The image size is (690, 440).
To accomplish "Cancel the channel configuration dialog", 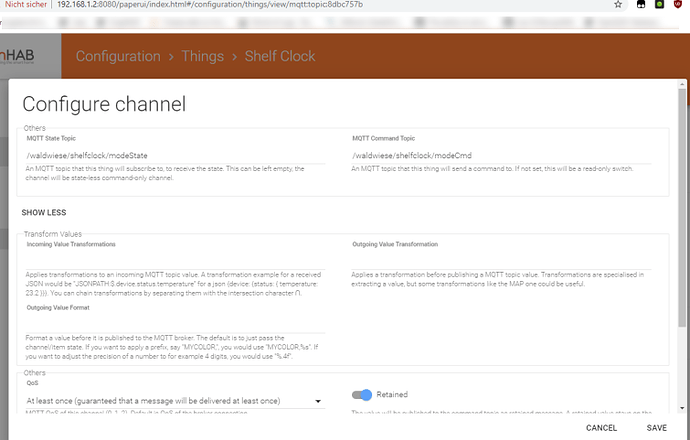I will [x=601, y=428].
